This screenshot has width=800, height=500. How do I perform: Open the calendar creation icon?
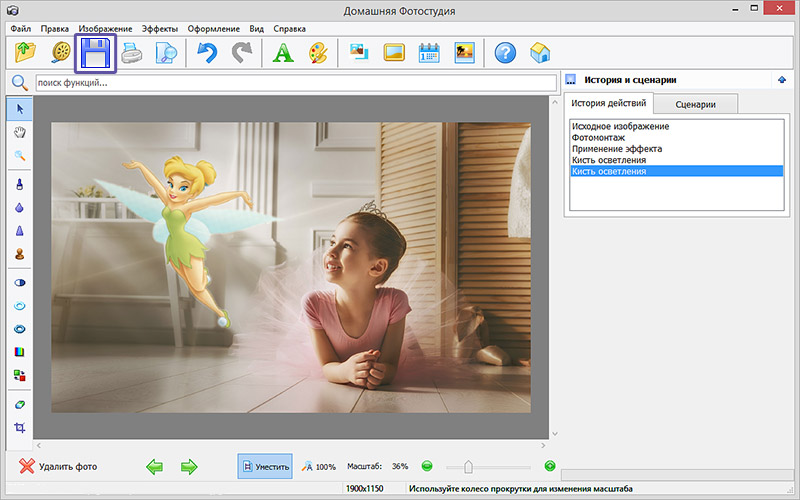(x=429, y=53)
